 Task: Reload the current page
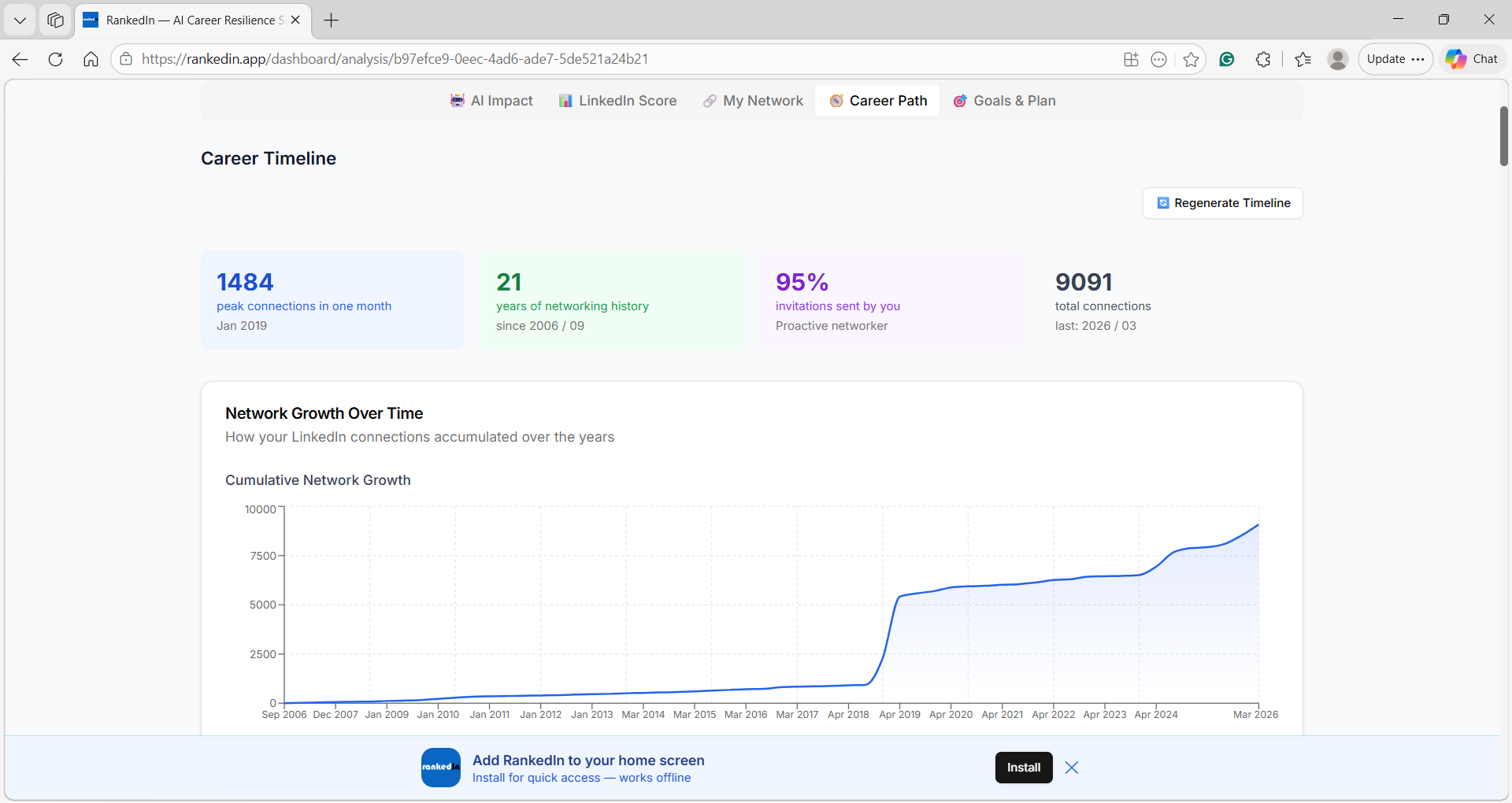[55, 59]
